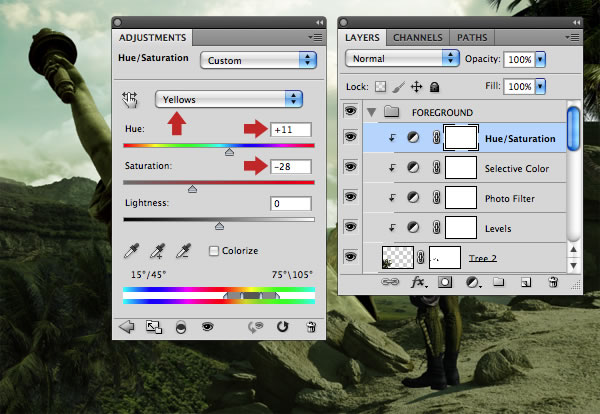Image resolution: width=600 pixels, height=414 pixels.
Task: Open the blend mode dropdown showing Normal
Action: click(x=402, y=59)
